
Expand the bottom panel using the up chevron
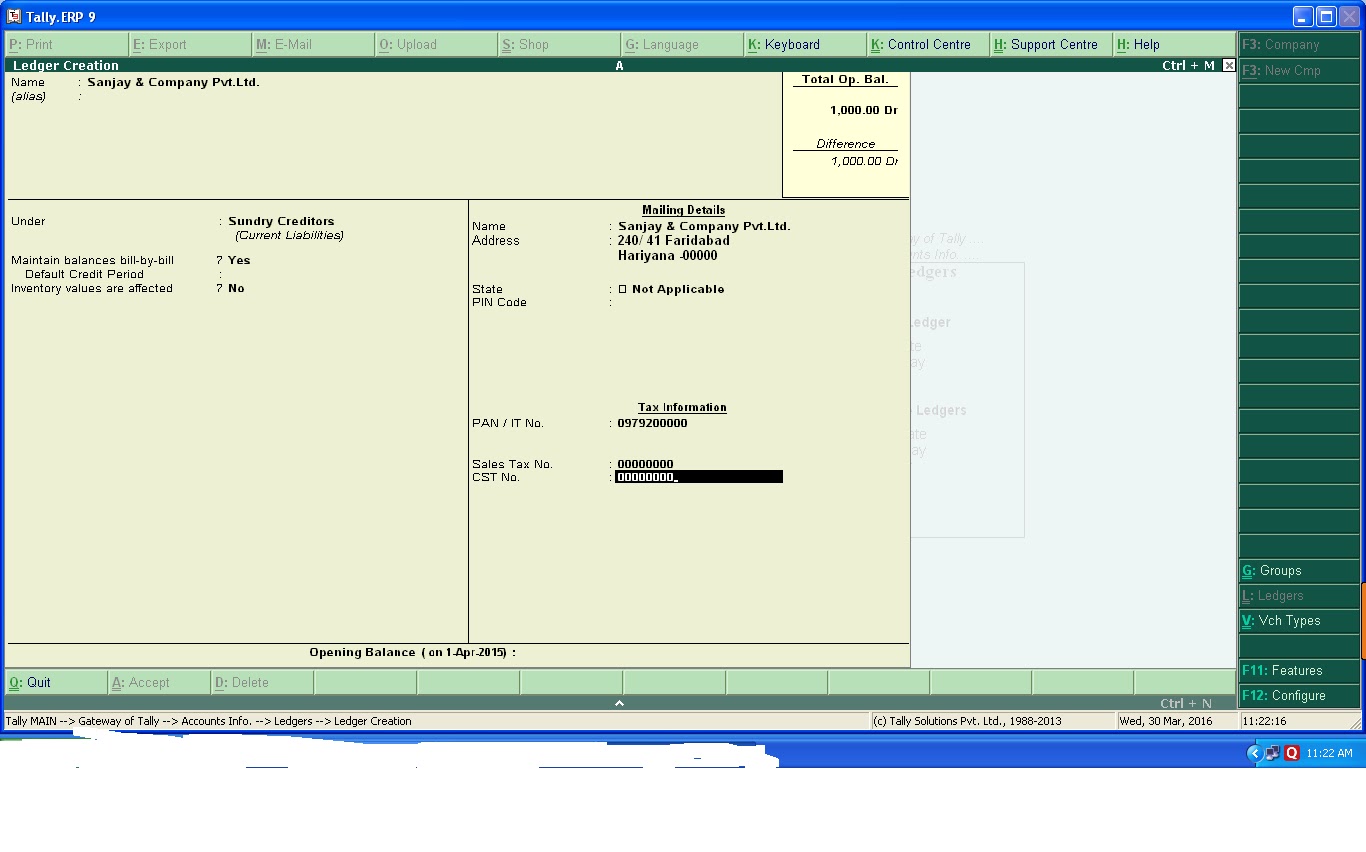click(619, 703)
